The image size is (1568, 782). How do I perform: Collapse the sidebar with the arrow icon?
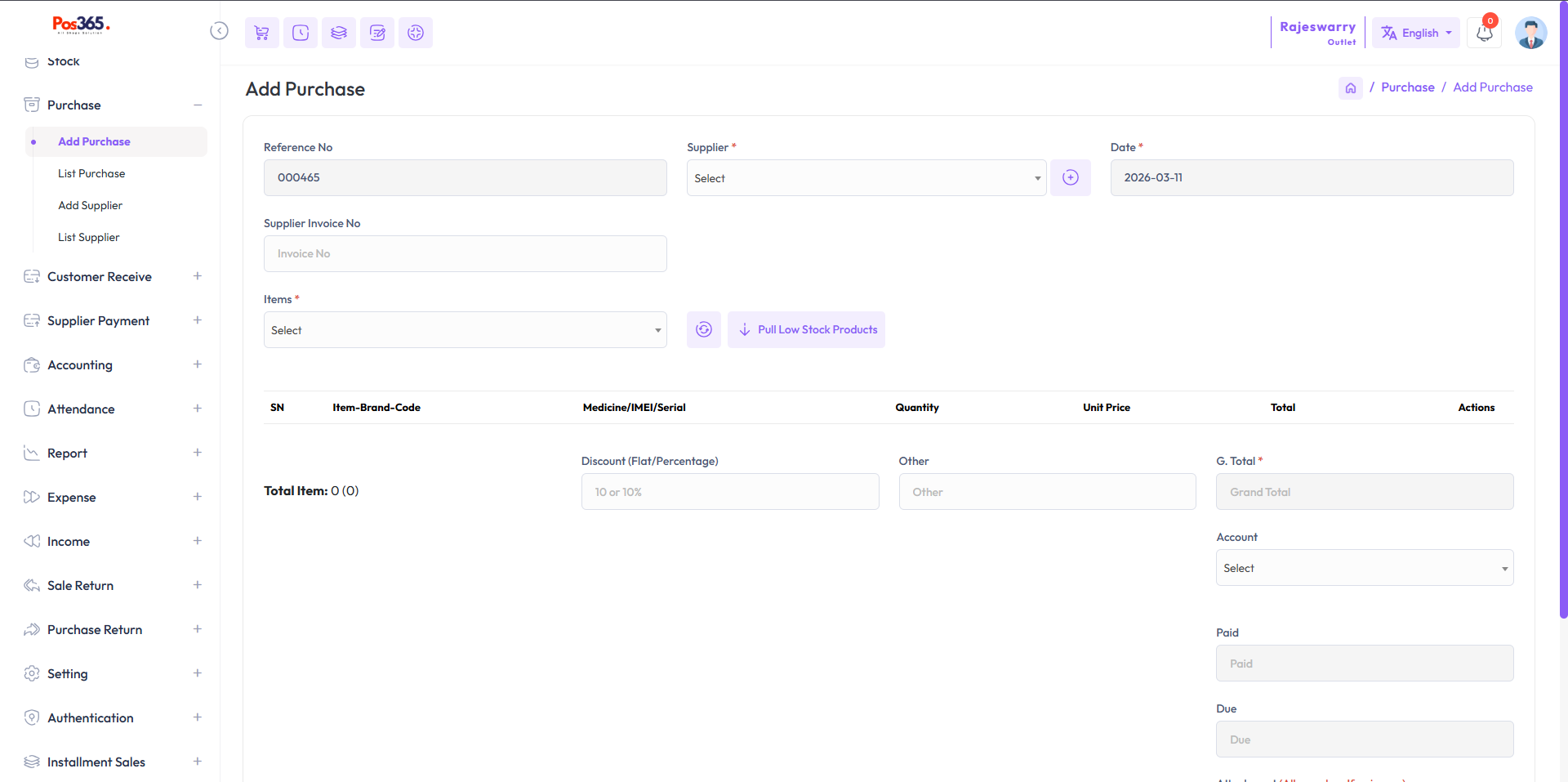tap(219, 31)
